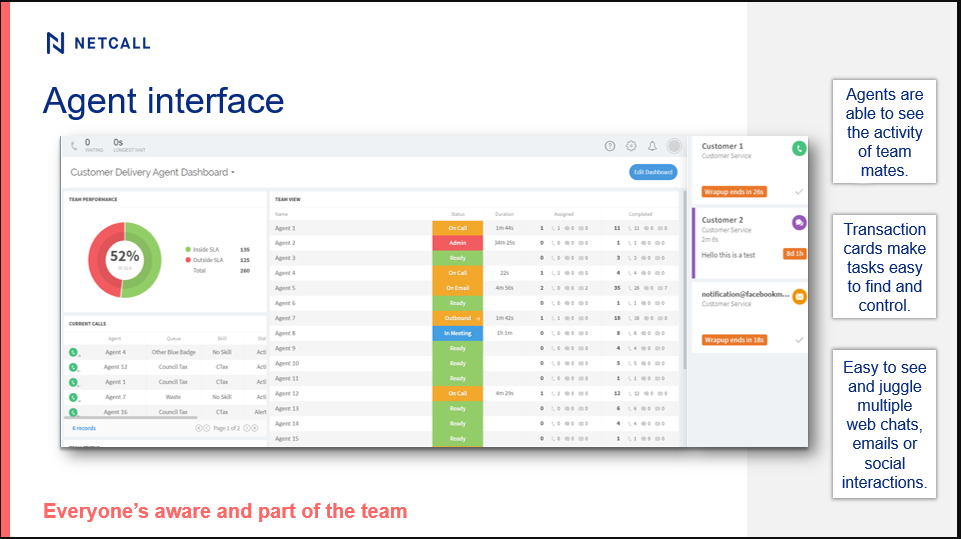961x539 pixels.
Task: Click Agent 10 name in Team View
Action: point(287,364)
